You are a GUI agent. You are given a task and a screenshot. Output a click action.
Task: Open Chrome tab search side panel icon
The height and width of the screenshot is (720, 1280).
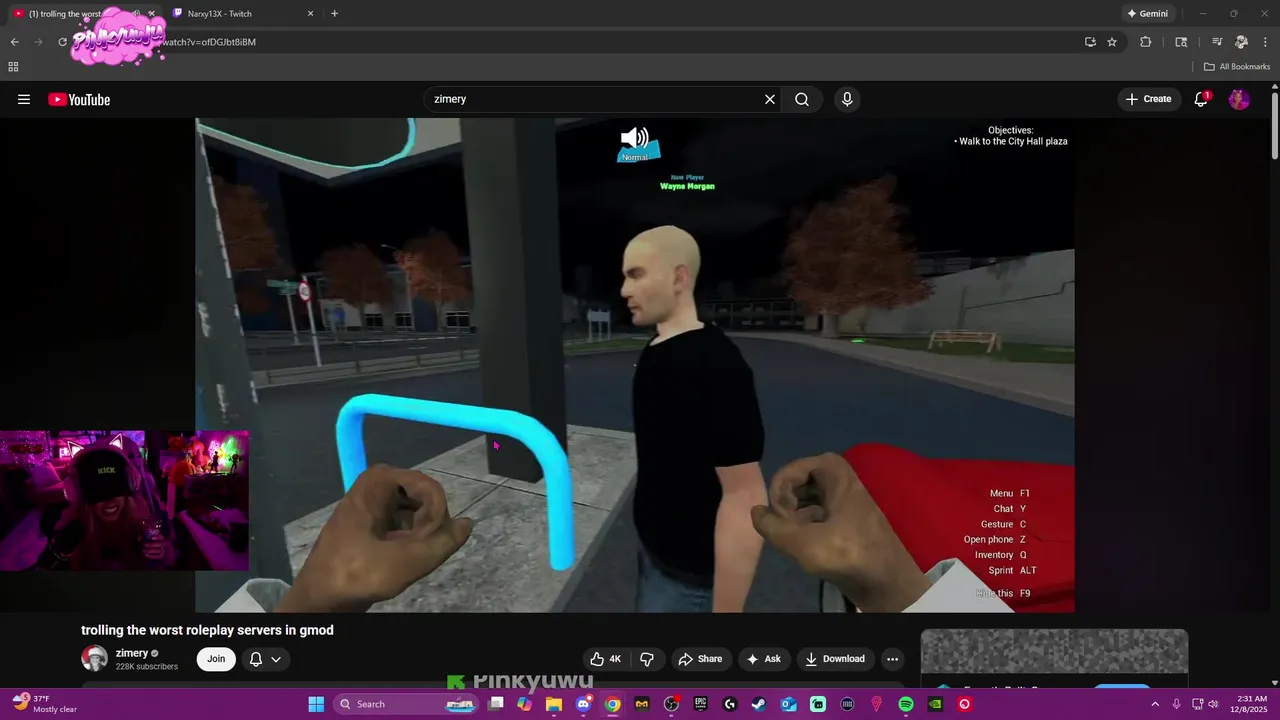[1181, 42]
